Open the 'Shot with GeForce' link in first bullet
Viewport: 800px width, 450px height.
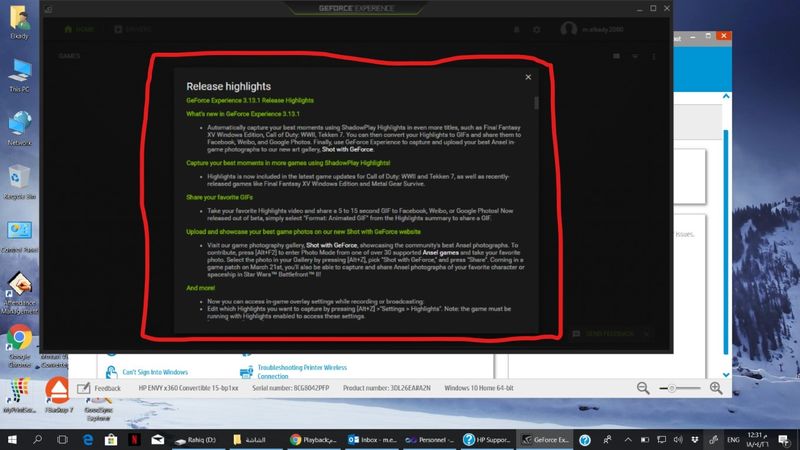(347, 149)
